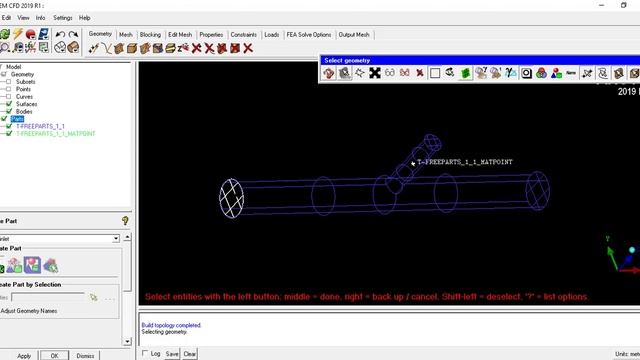
Task: Open the Mesh tab
Action: pos(126,35)
